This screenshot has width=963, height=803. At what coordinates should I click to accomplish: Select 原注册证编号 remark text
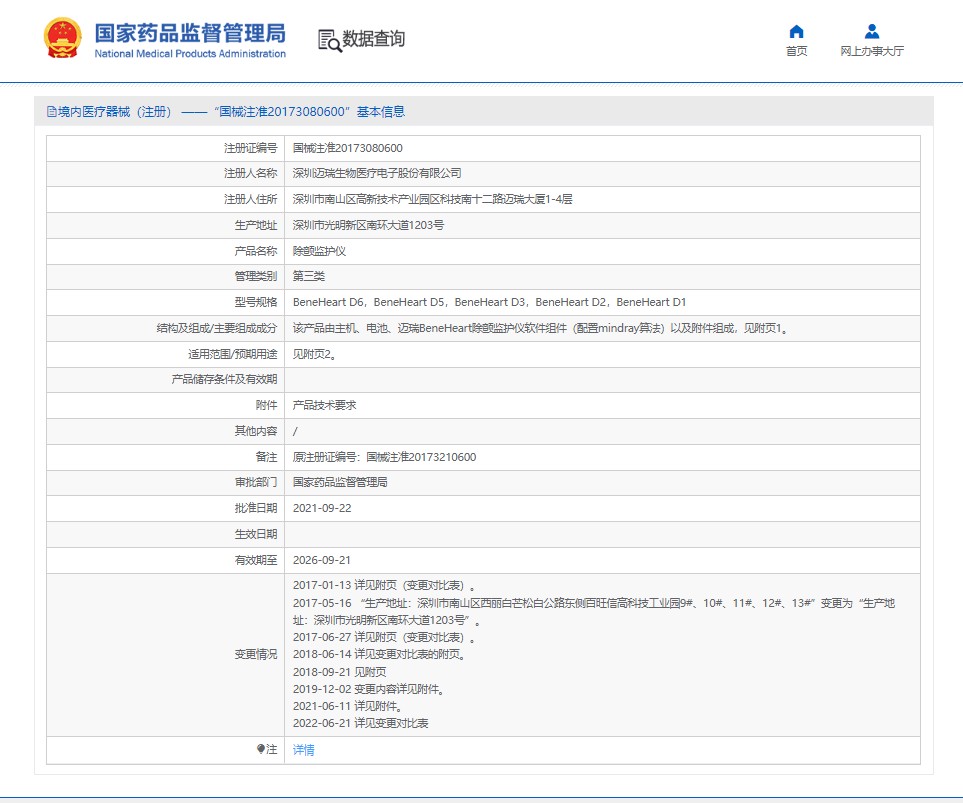[384, 456]
